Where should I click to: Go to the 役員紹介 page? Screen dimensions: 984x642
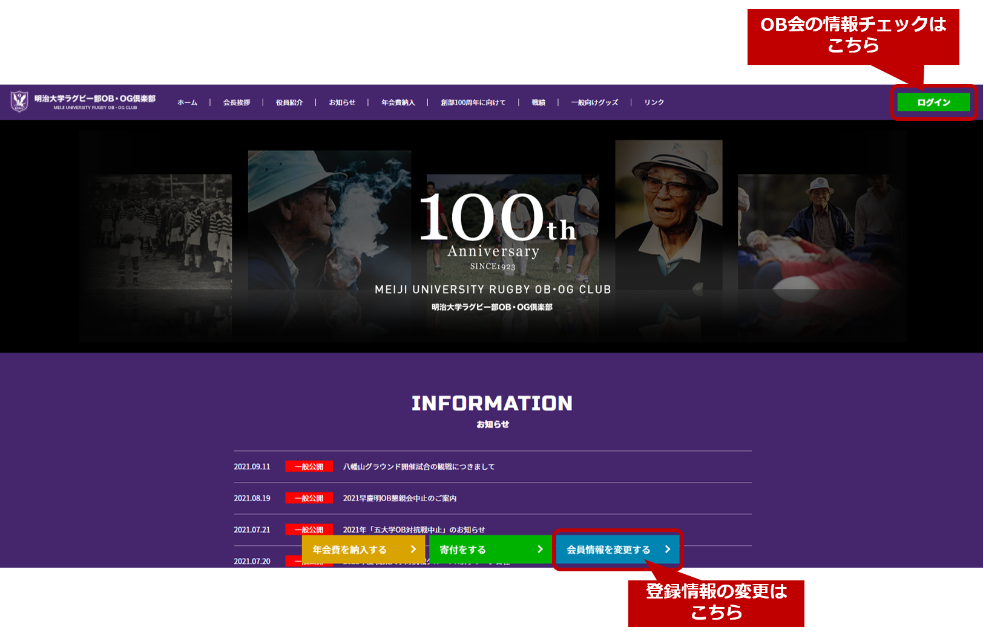pos(289,102)
